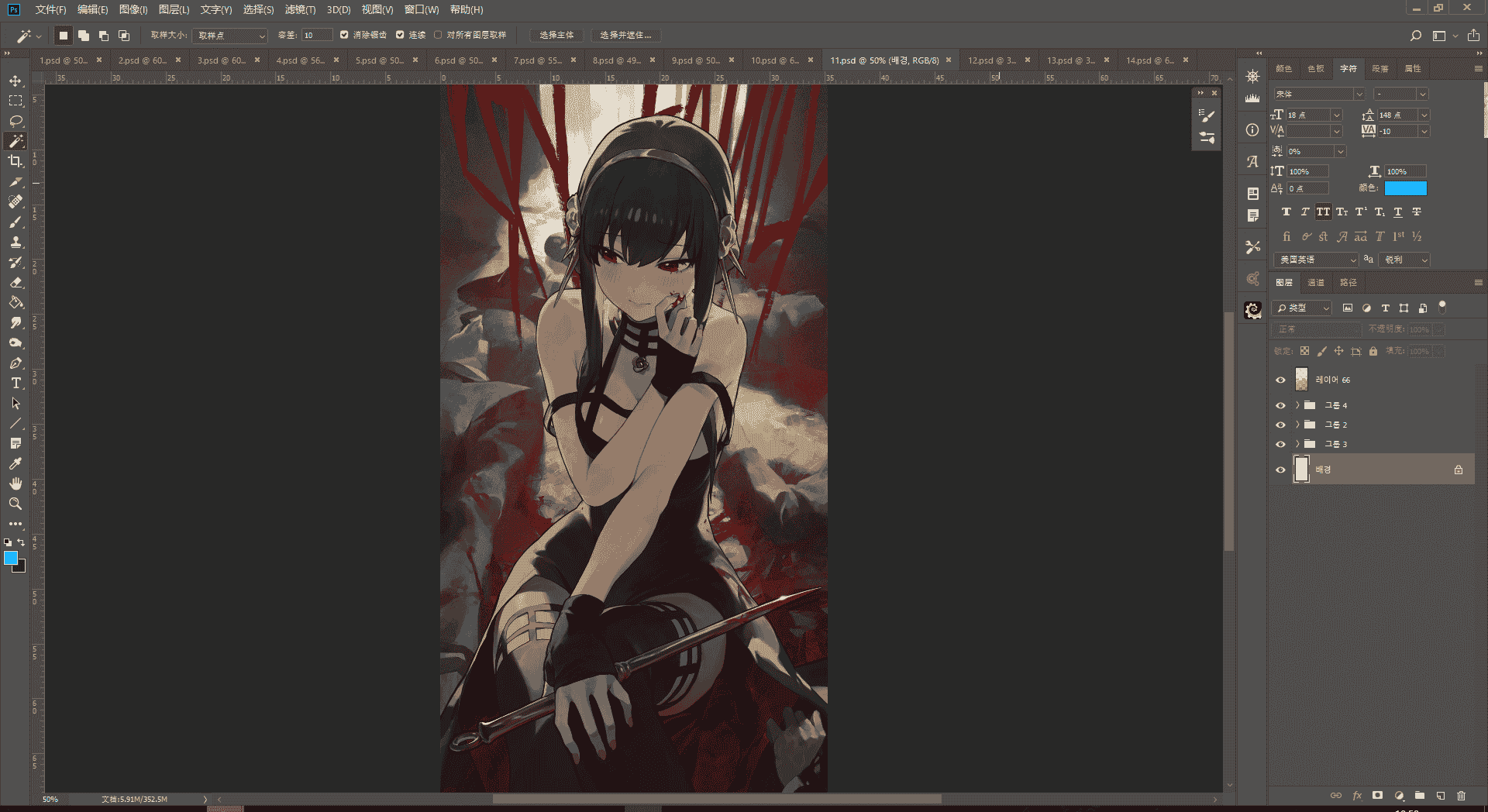Hide the 레이어 66 layer
Viewport: 1488px width, 812px height.
[x=1280, y=380]
